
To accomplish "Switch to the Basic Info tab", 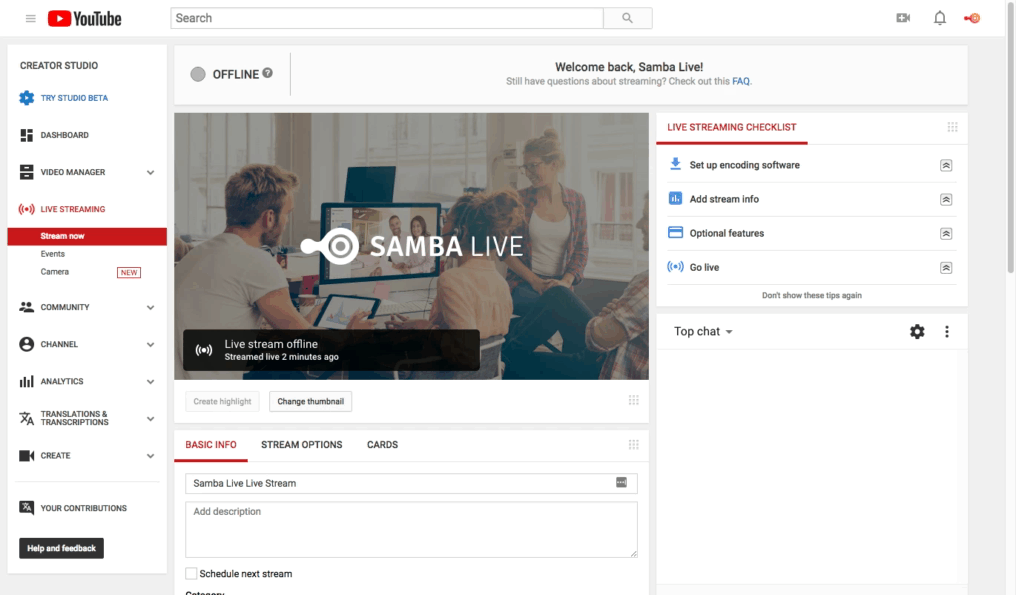I will point(211,445).
